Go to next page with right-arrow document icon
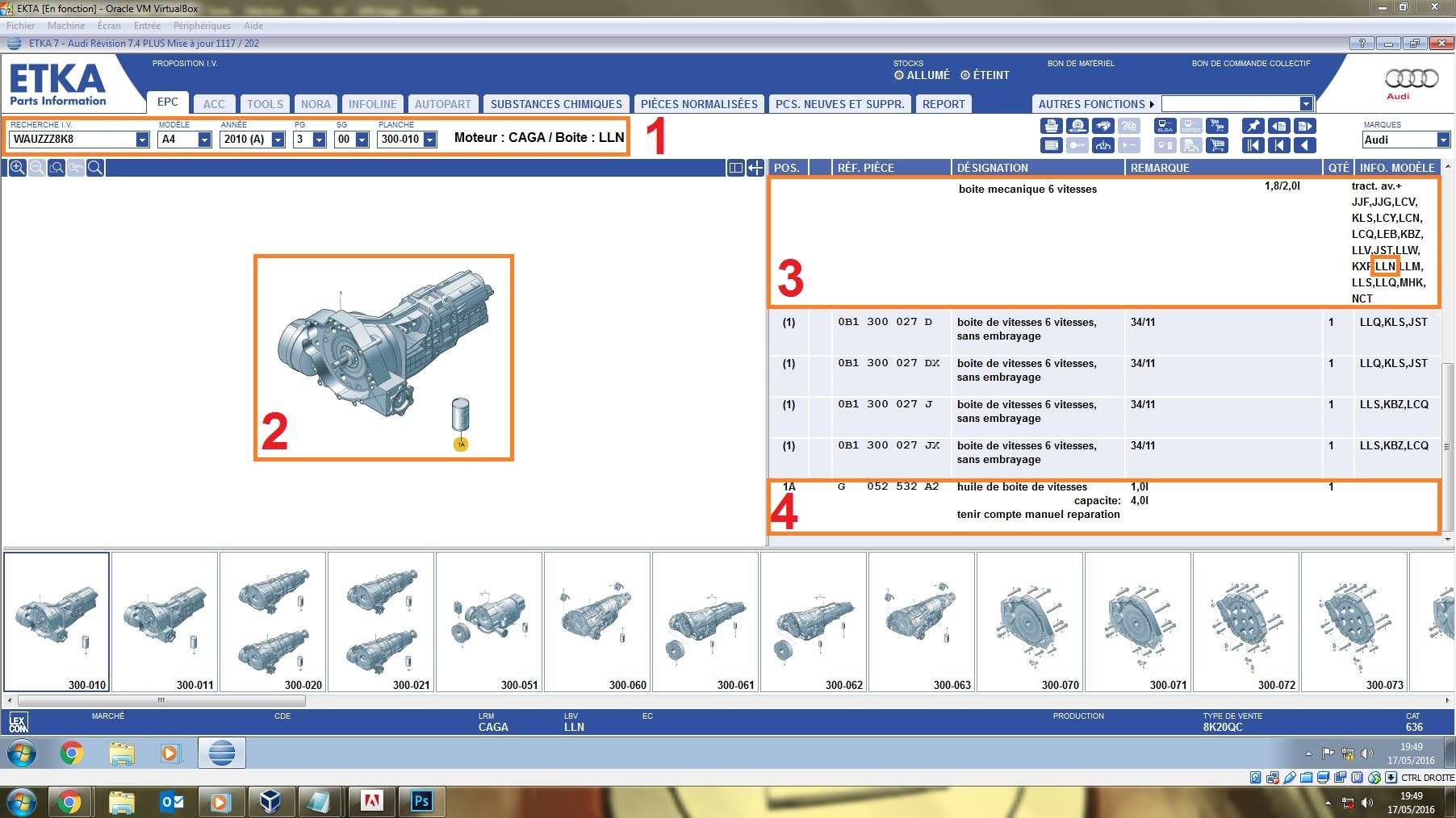This screenshot has width=1456, height=818. pos(1305,126)
